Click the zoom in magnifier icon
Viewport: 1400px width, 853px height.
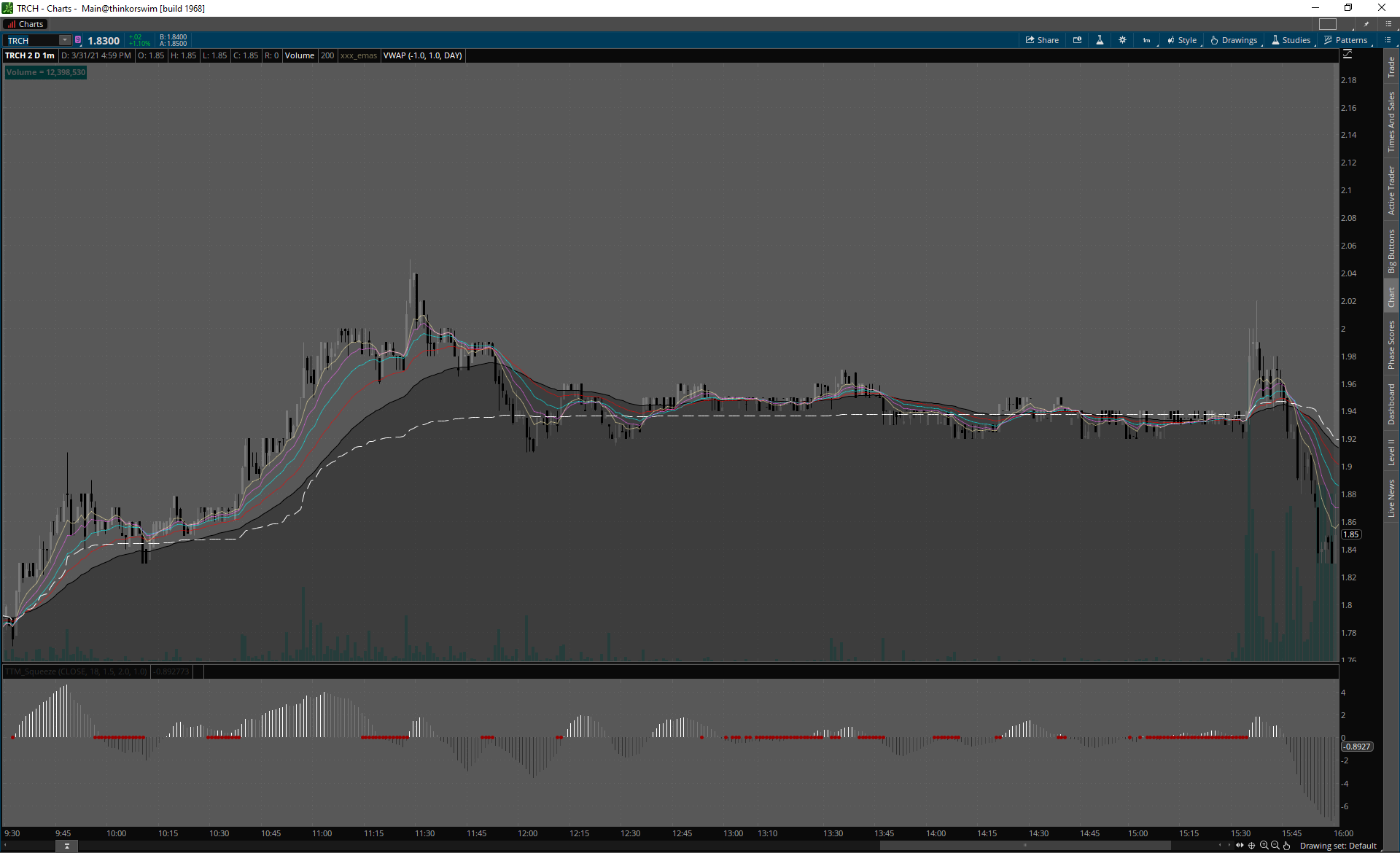pyautogui.click(x=1264, y=846)
